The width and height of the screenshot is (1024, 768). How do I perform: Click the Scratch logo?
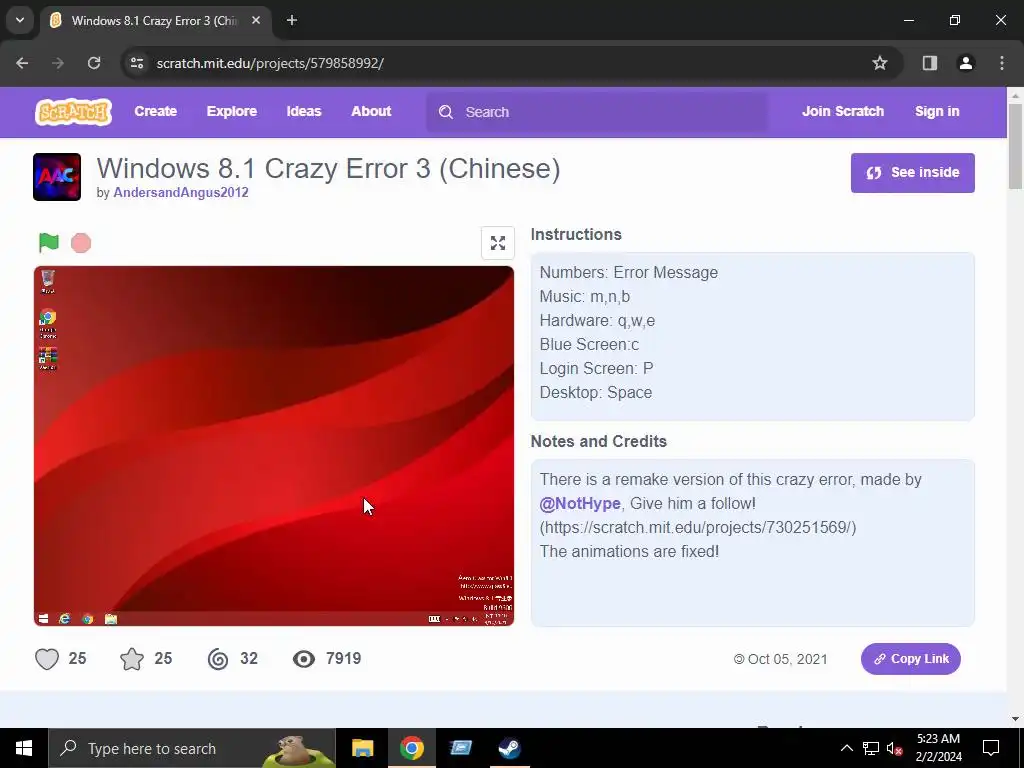(73, 112)
